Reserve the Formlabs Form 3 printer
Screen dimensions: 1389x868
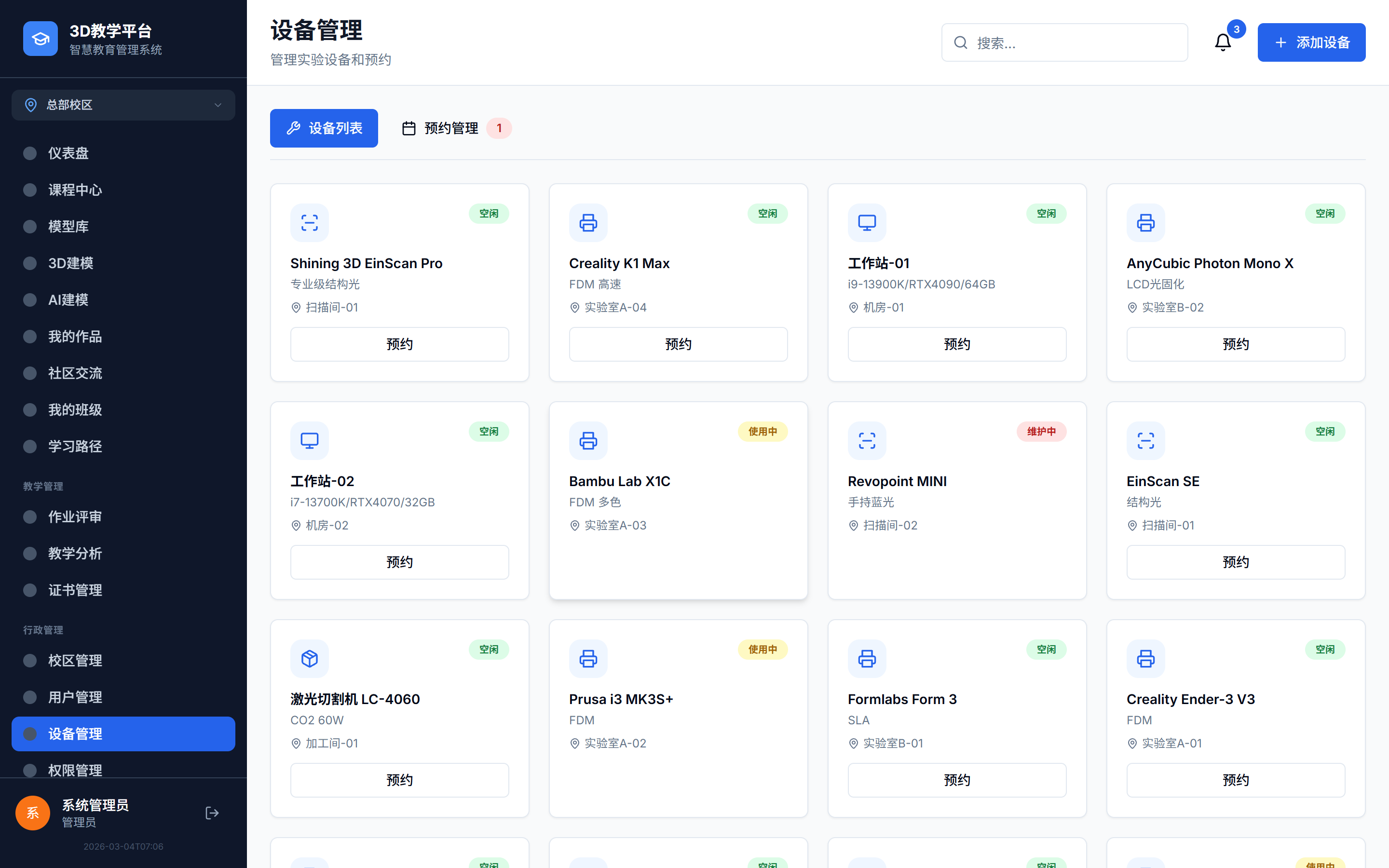tap(956, 780)
